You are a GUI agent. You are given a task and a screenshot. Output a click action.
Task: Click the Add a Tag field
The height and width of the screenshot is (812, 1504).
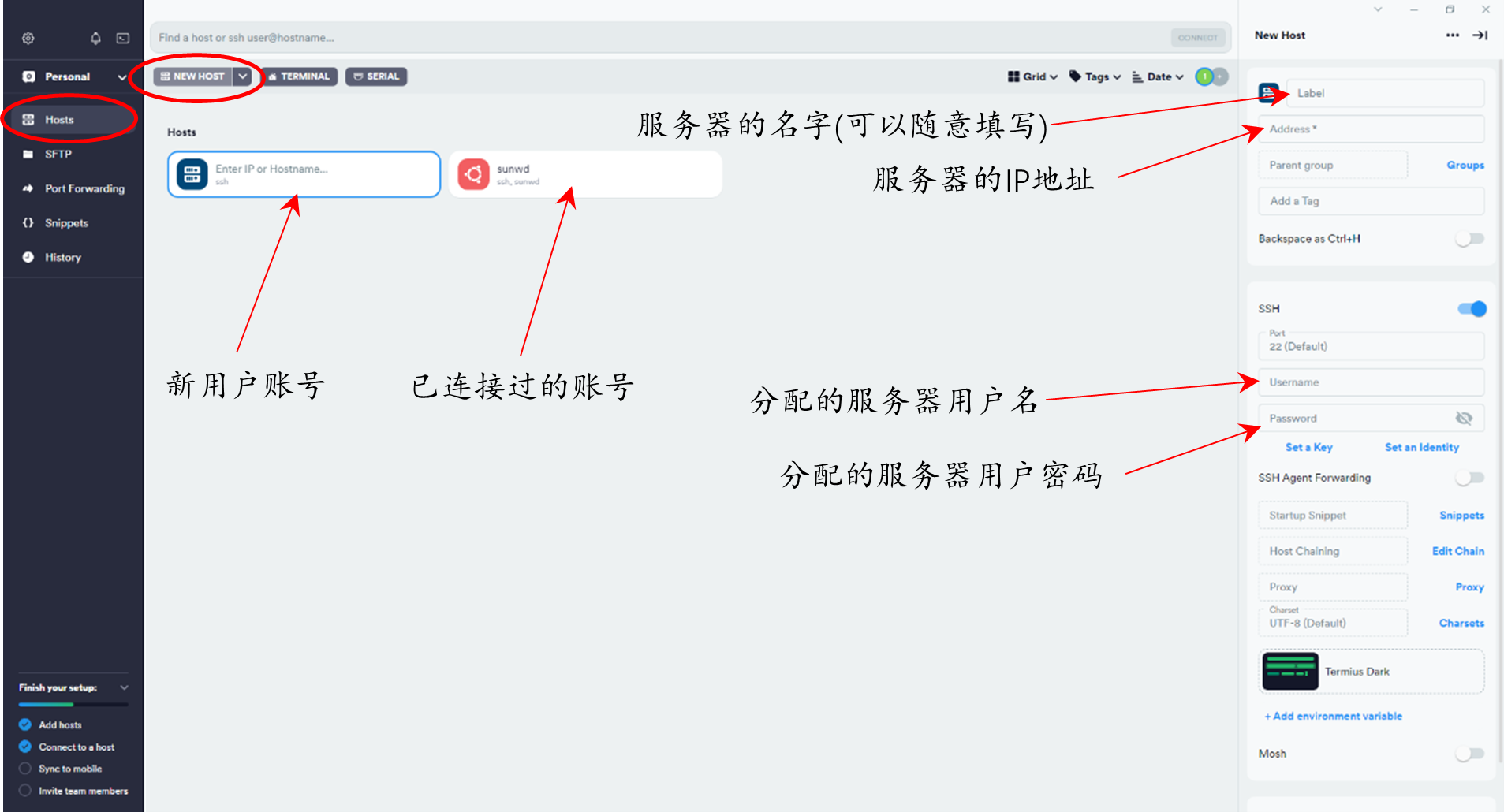click(1372, 201)
